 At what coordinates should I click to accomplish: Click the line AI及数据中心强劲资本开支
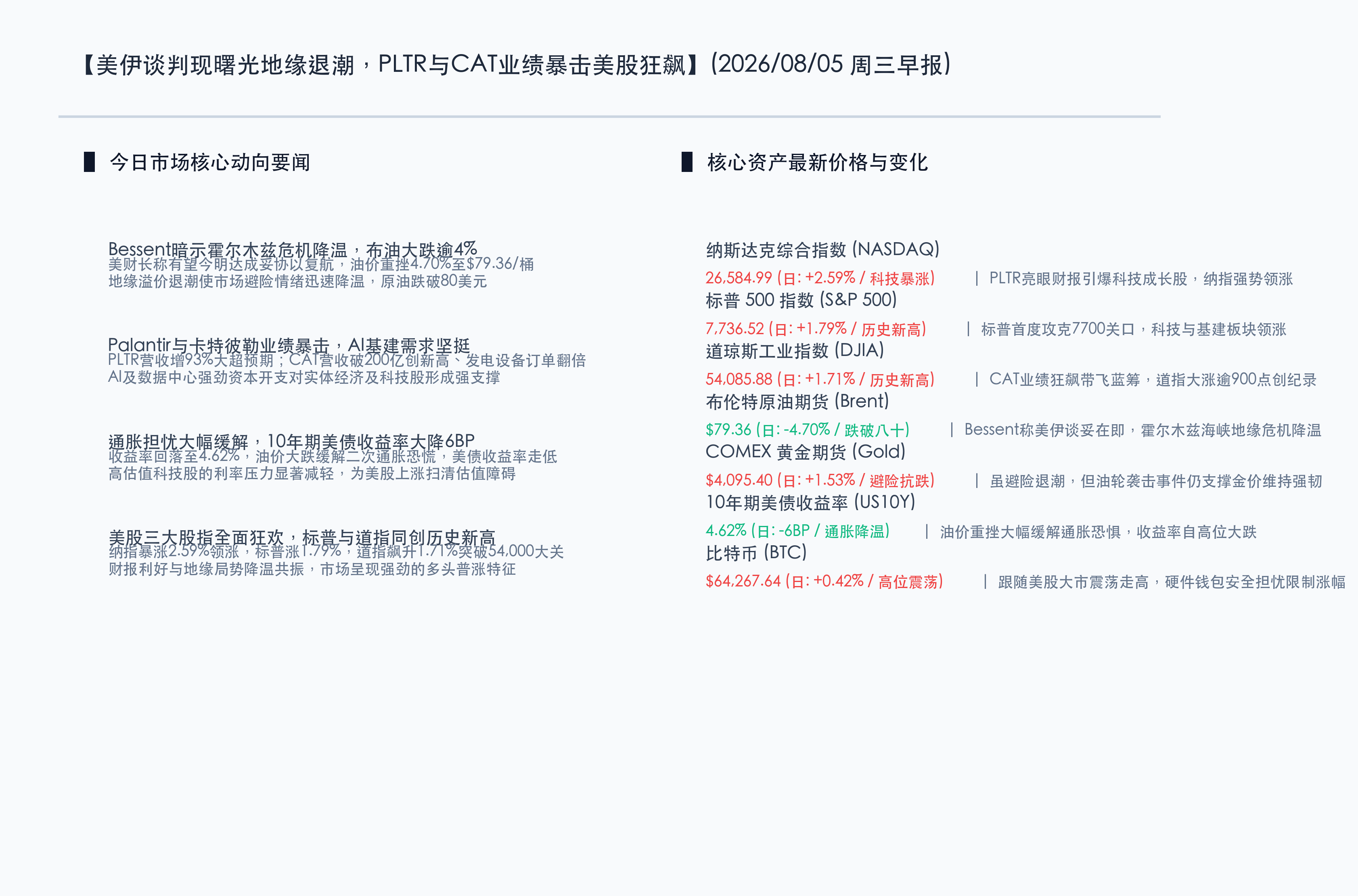click(304, 377)
